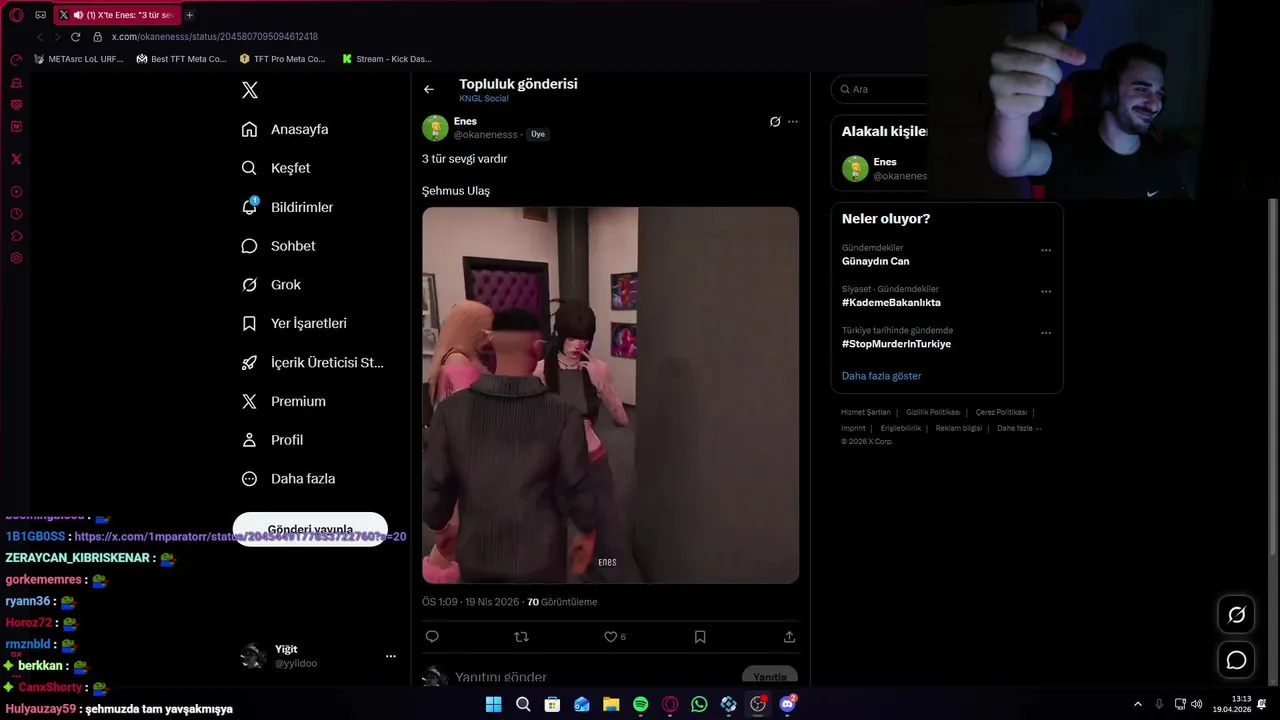The image size is (1280, 720).
Task: Open the TFT Pro Meta Co... bookmark
Action: [283, 59]
